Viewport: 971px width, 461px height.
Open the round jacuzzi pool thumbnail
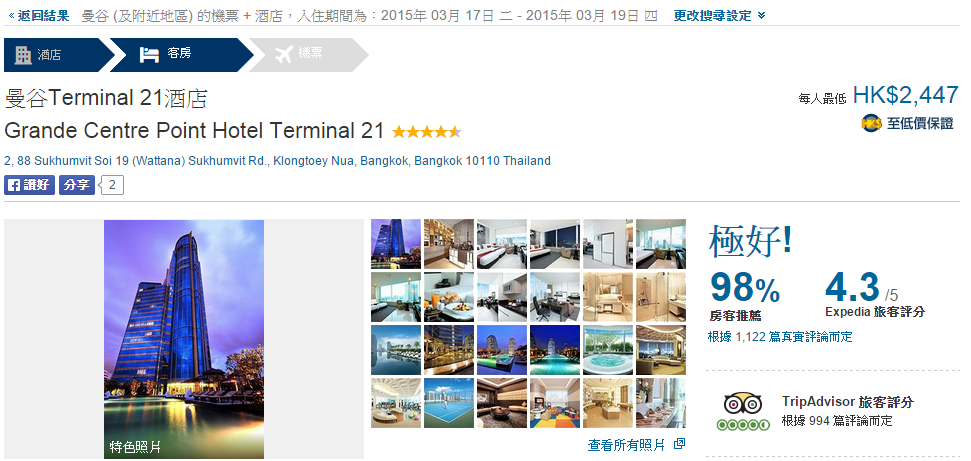click(x=608, y=350)
